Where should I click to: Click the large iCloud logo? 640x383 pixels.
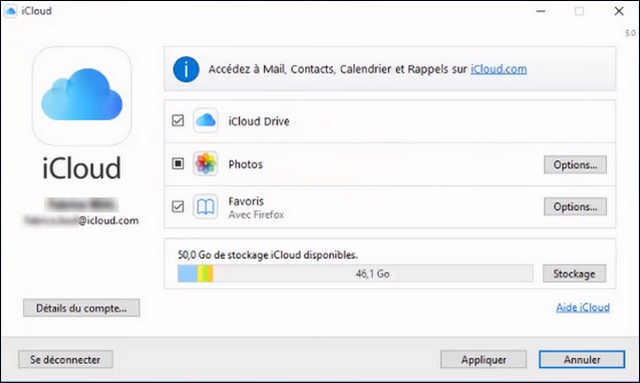(82, 96)
